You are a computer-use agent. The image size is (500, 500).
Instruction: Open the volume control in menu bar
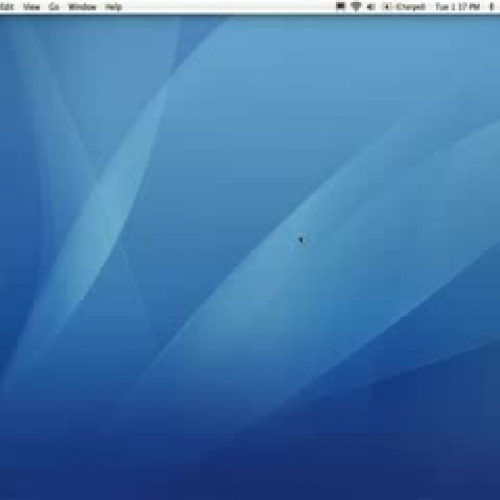click(371, 7)
